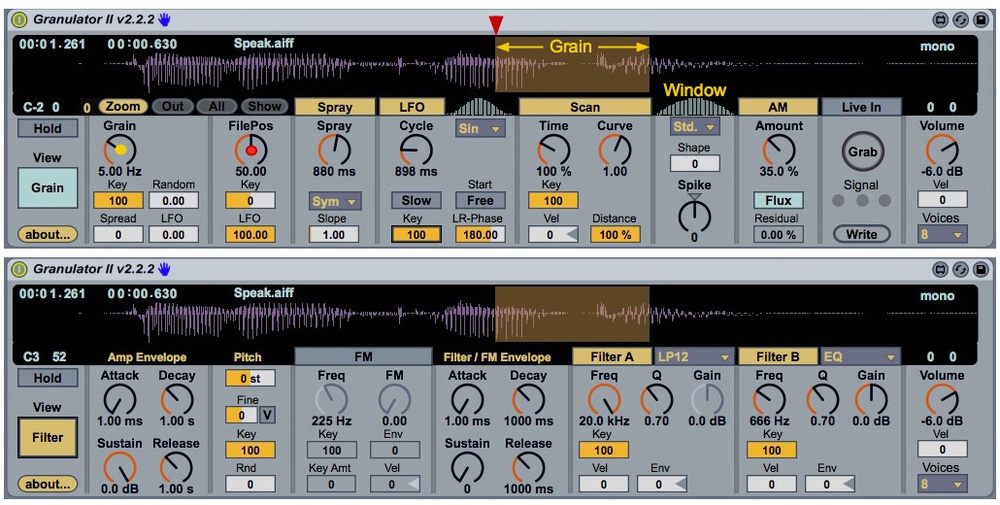The width and height of the screenshot is (1000, 505).
Task: Click the Residual field showing 0.00 %
Action: (778, 235)
